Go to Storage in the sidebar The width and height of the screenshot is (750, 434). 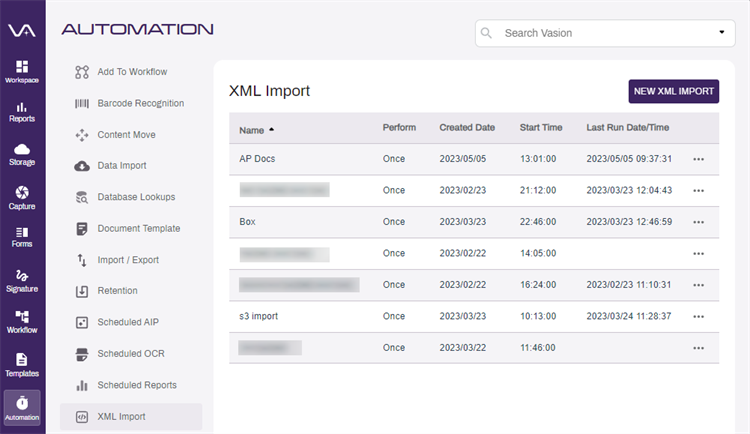pos(22,155)
